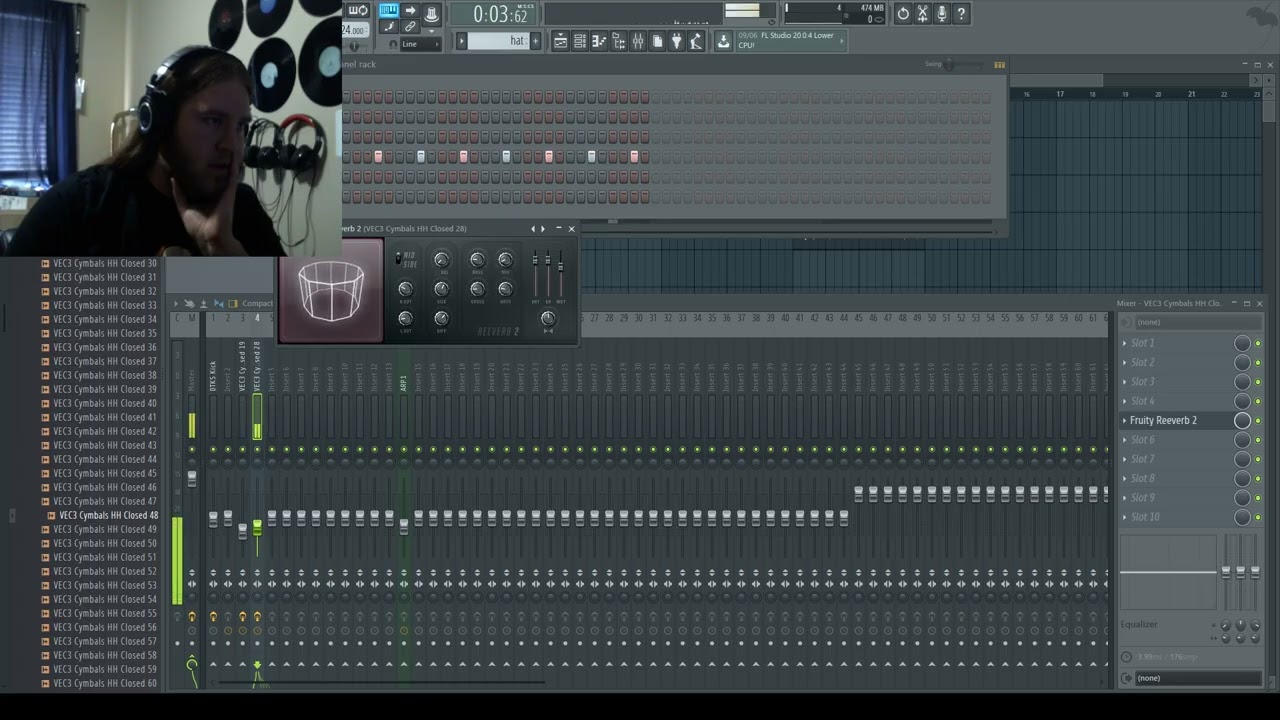
Task: Open mixer output (none) dropdown
Action: (x=1198, y=678)
